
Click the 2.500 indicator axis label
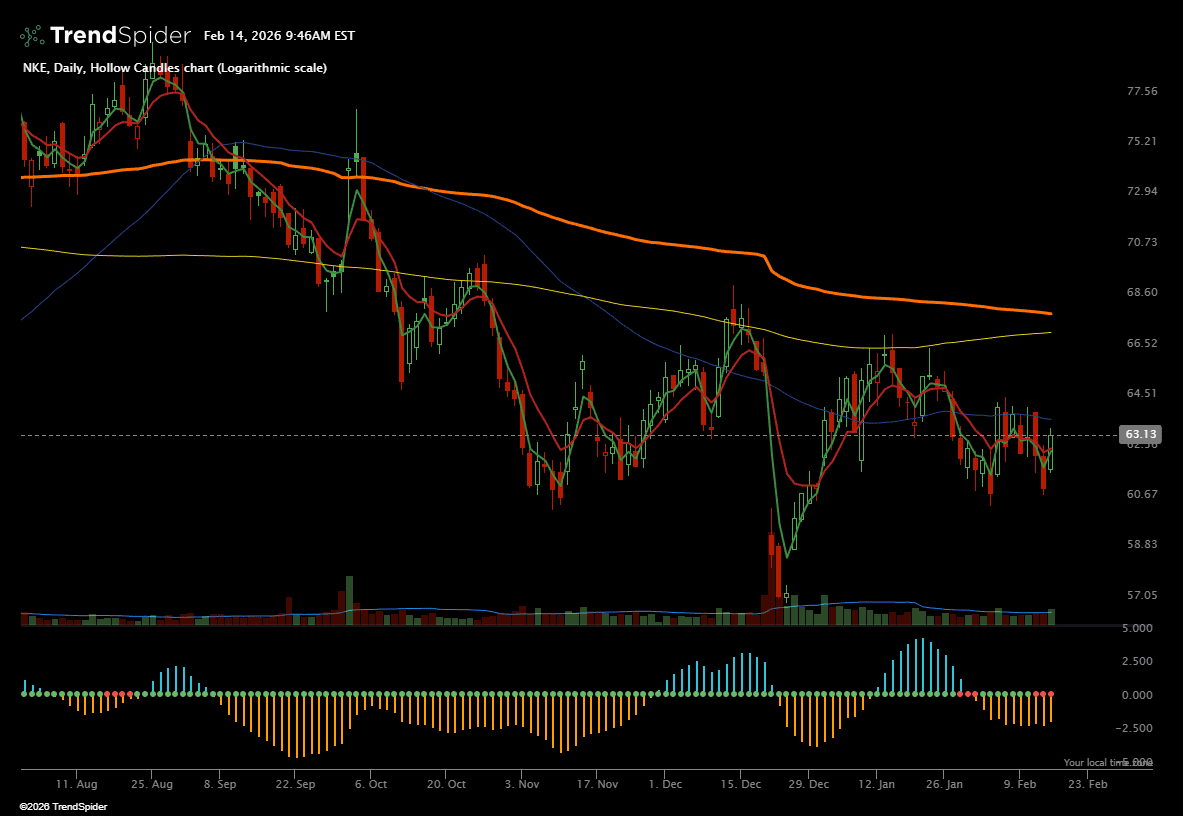1138,661
